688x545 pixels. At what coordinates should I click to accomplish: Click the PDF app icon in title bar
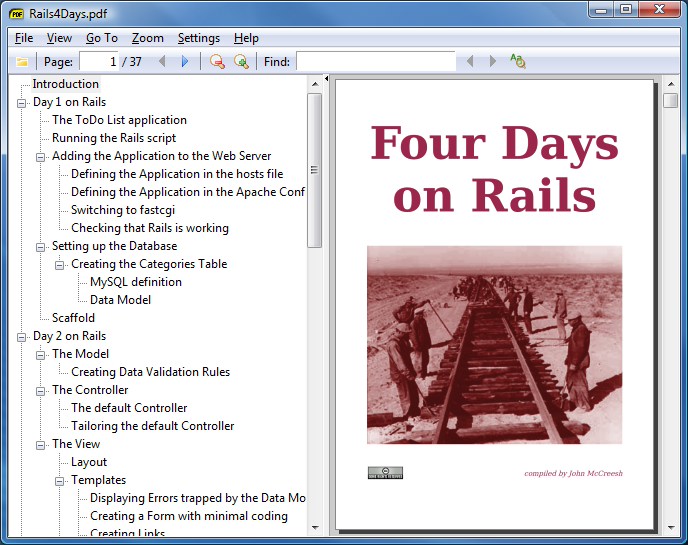coord(16,14)
